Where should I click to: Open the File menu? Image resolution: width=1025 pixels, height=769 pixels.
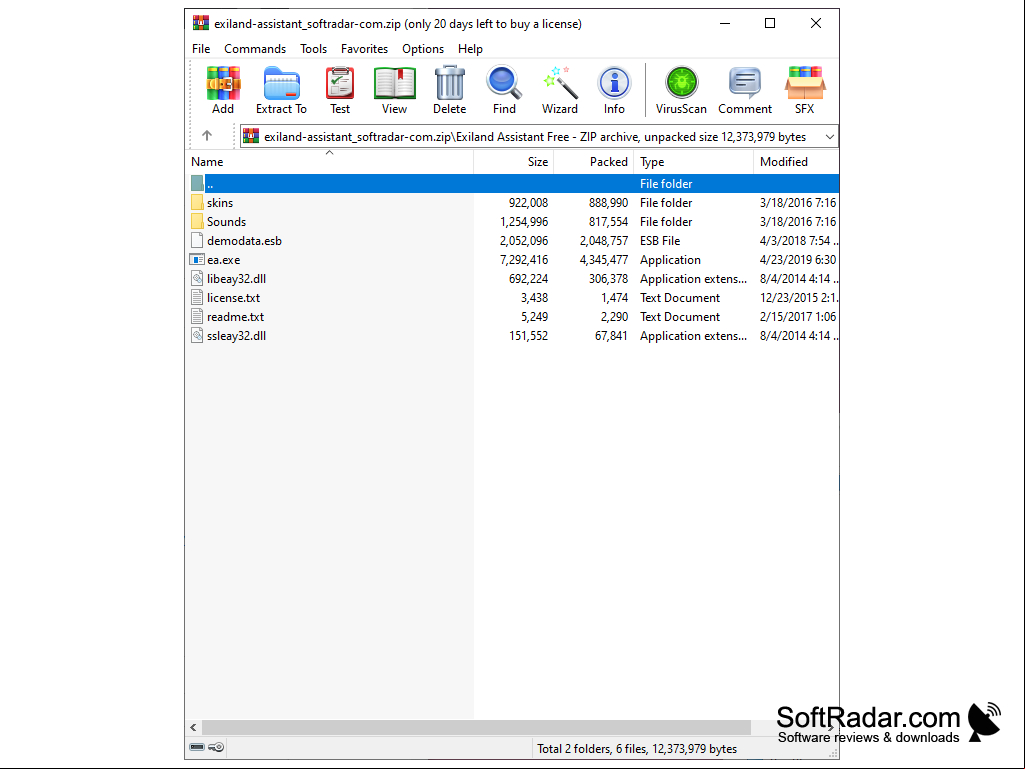coord(201,49)
